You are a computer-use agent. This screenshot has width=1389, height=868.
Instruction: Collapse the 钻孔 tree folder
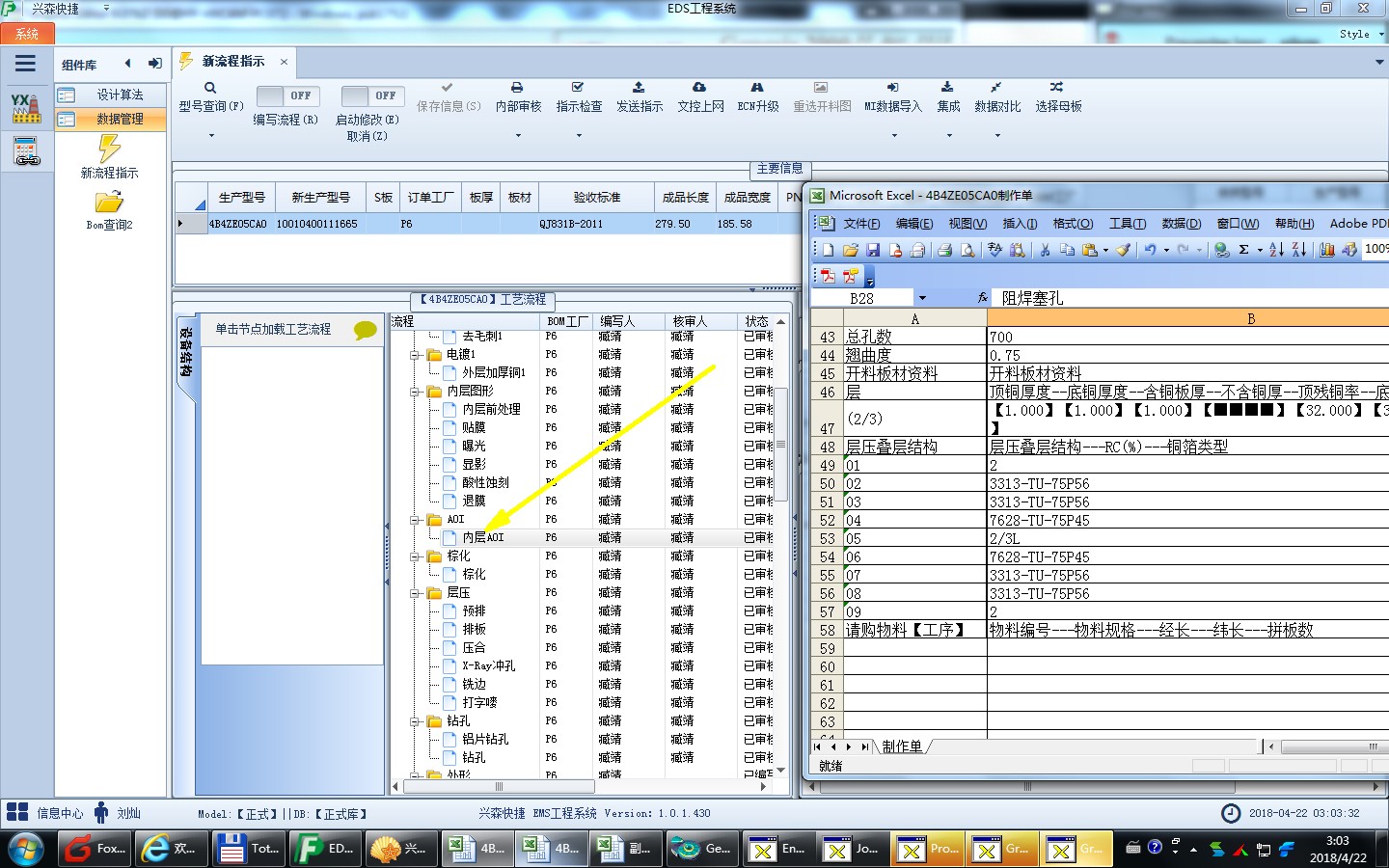pos(415,721)
